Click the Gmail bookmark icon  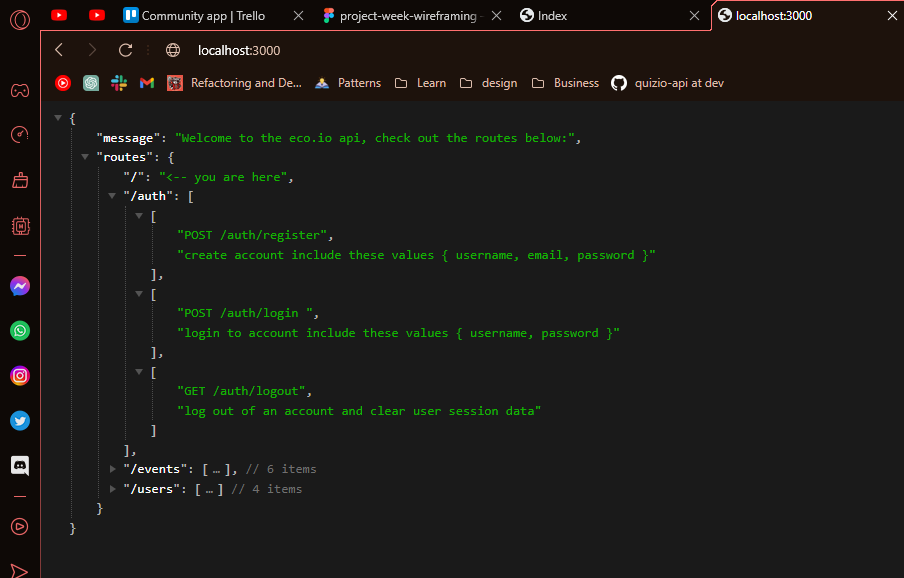point(147,83)
